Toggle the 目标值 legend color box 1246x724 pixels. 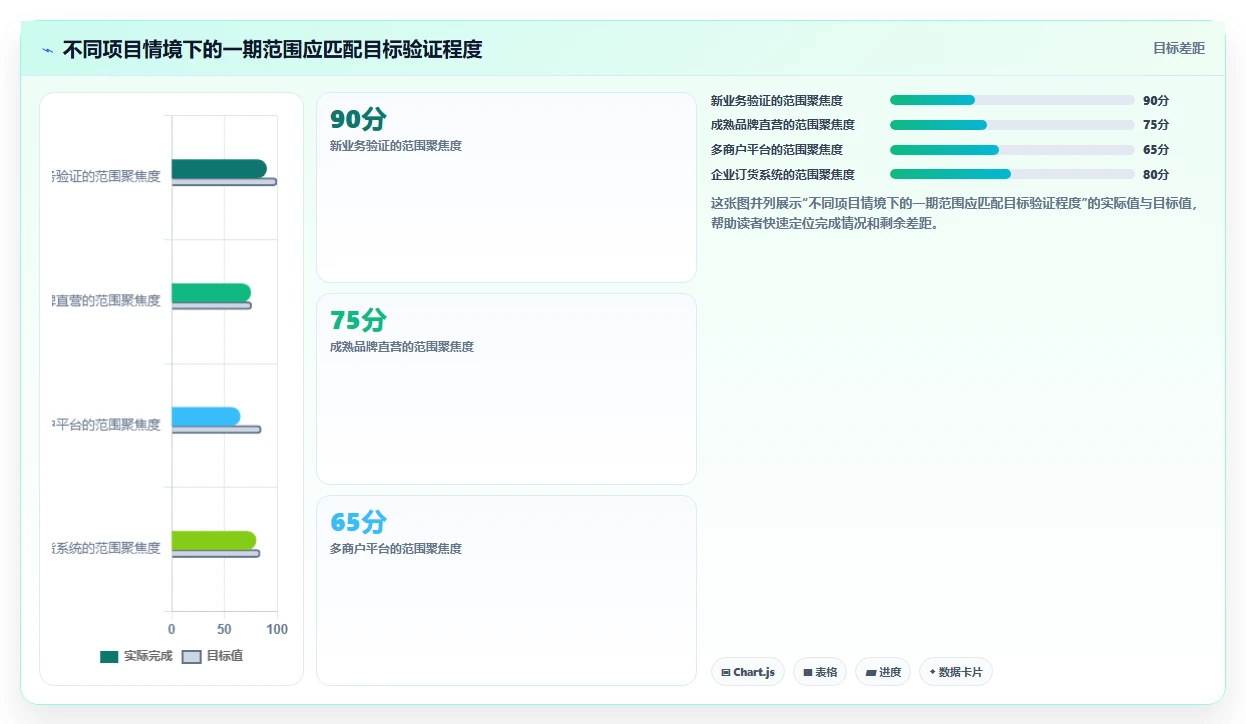(x=192, y=657)
